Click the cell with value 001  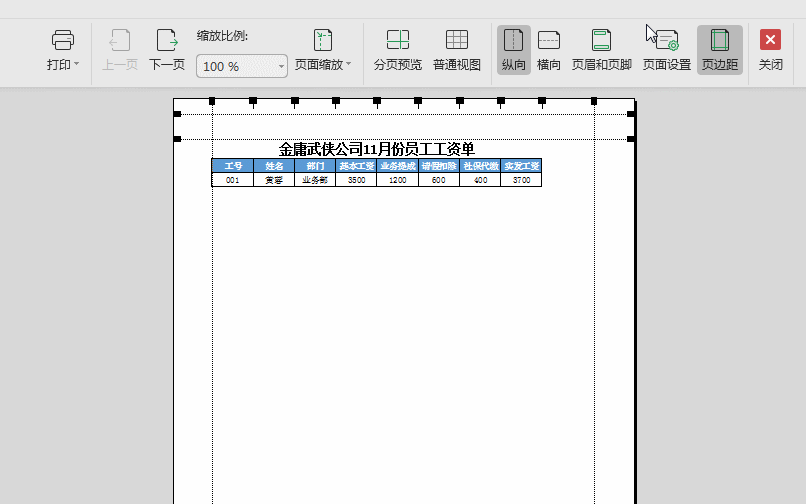point(232,179)
